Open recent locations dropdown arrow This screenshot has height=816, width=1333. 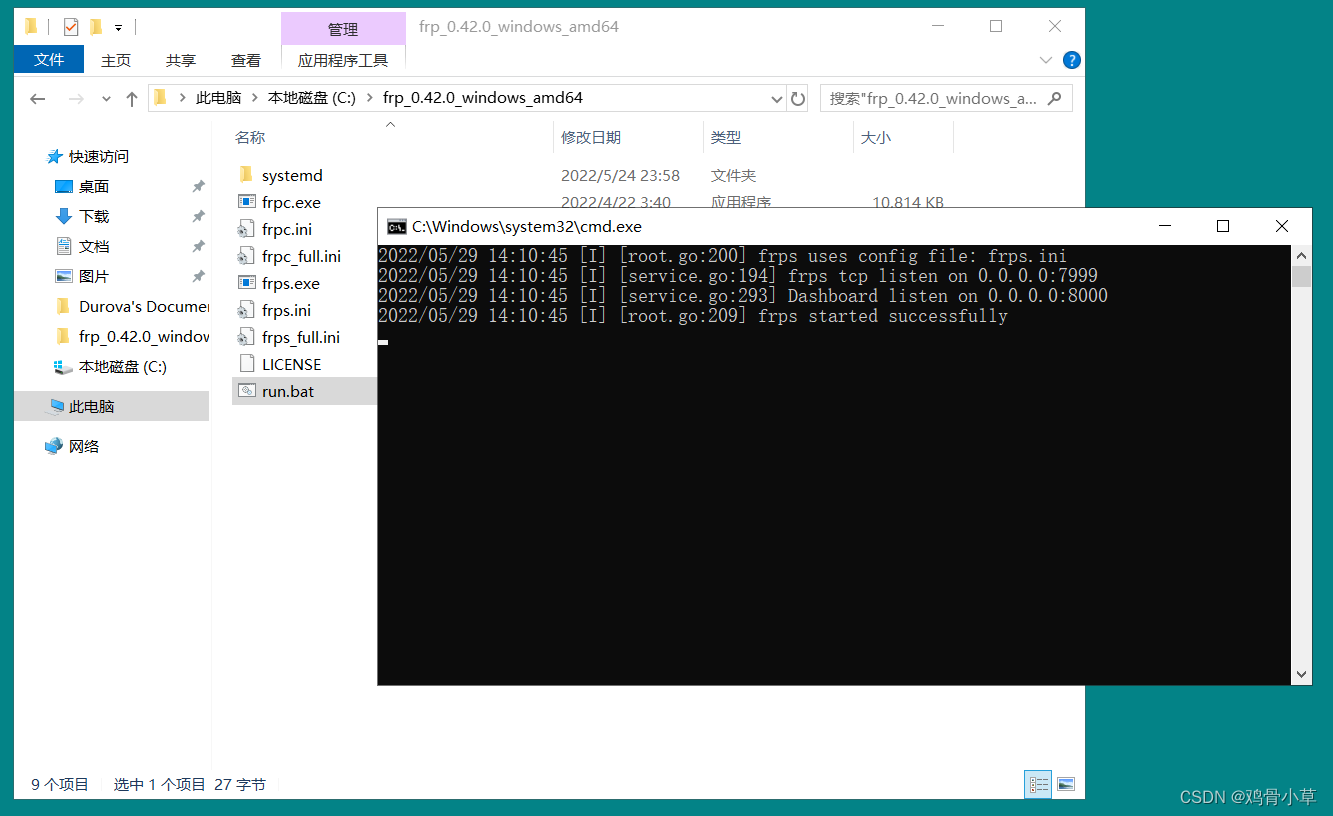[106, 99]
